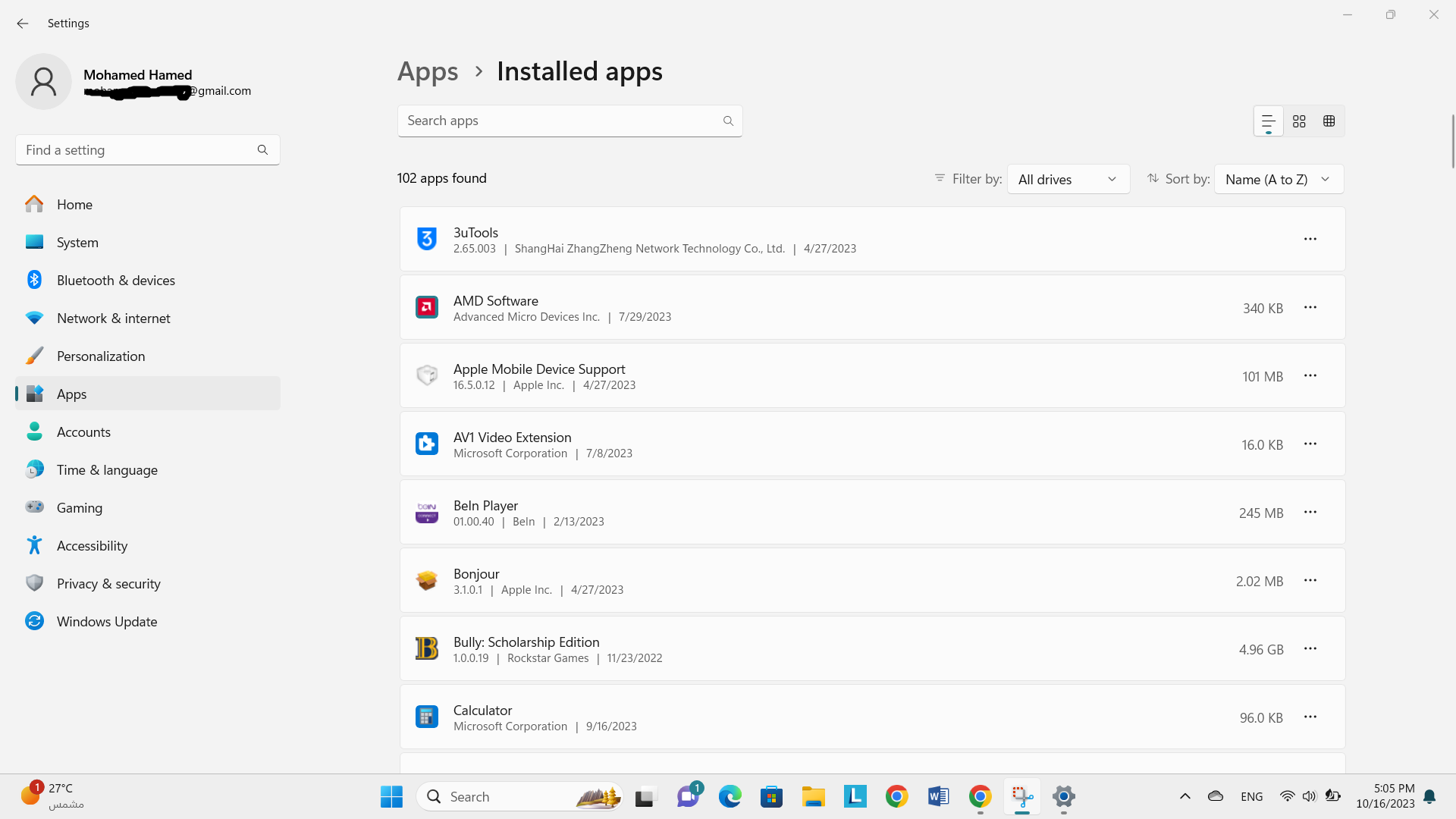Switch to table view layout icon

click(1329, 121)
